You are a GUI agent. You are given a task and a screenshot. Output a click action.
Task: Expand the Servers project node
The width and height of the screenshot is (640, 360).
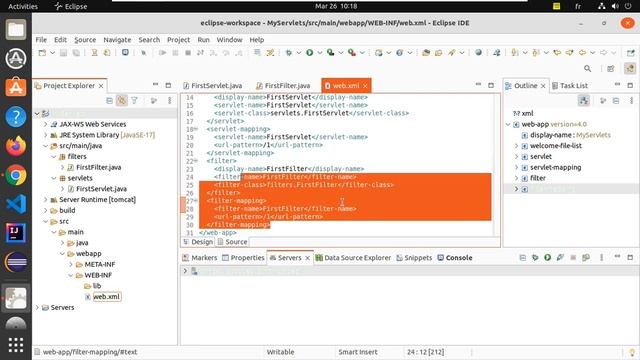[37, 307]
